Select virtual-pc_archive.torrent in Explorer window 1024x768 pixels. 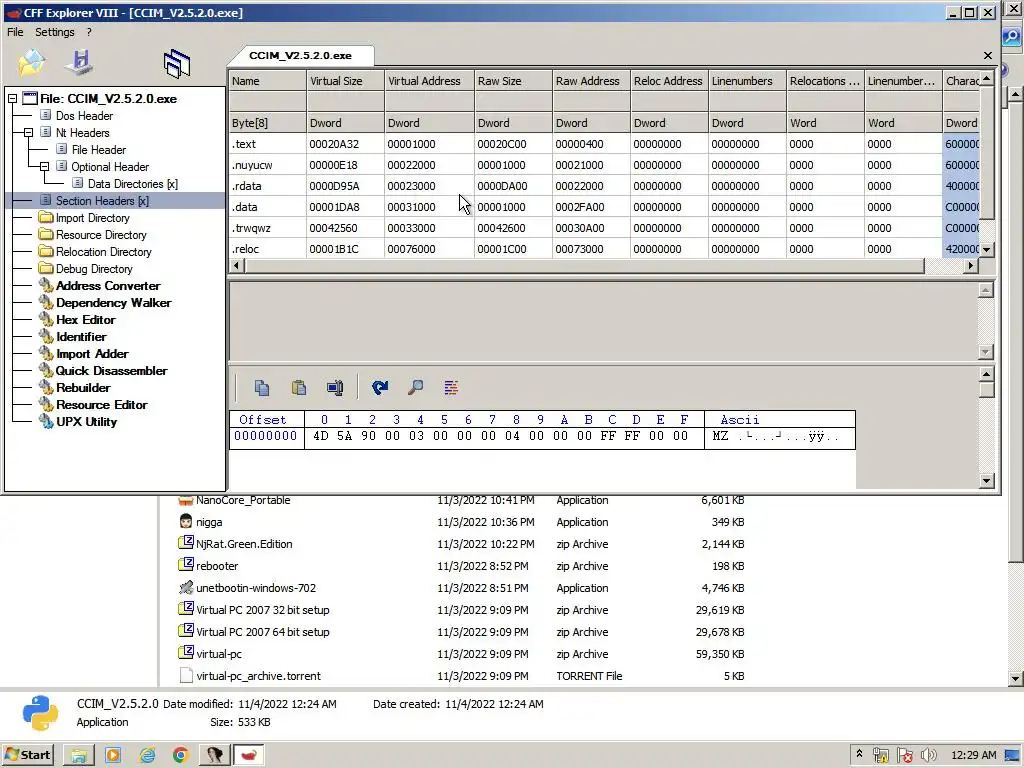tap(258, 676)
